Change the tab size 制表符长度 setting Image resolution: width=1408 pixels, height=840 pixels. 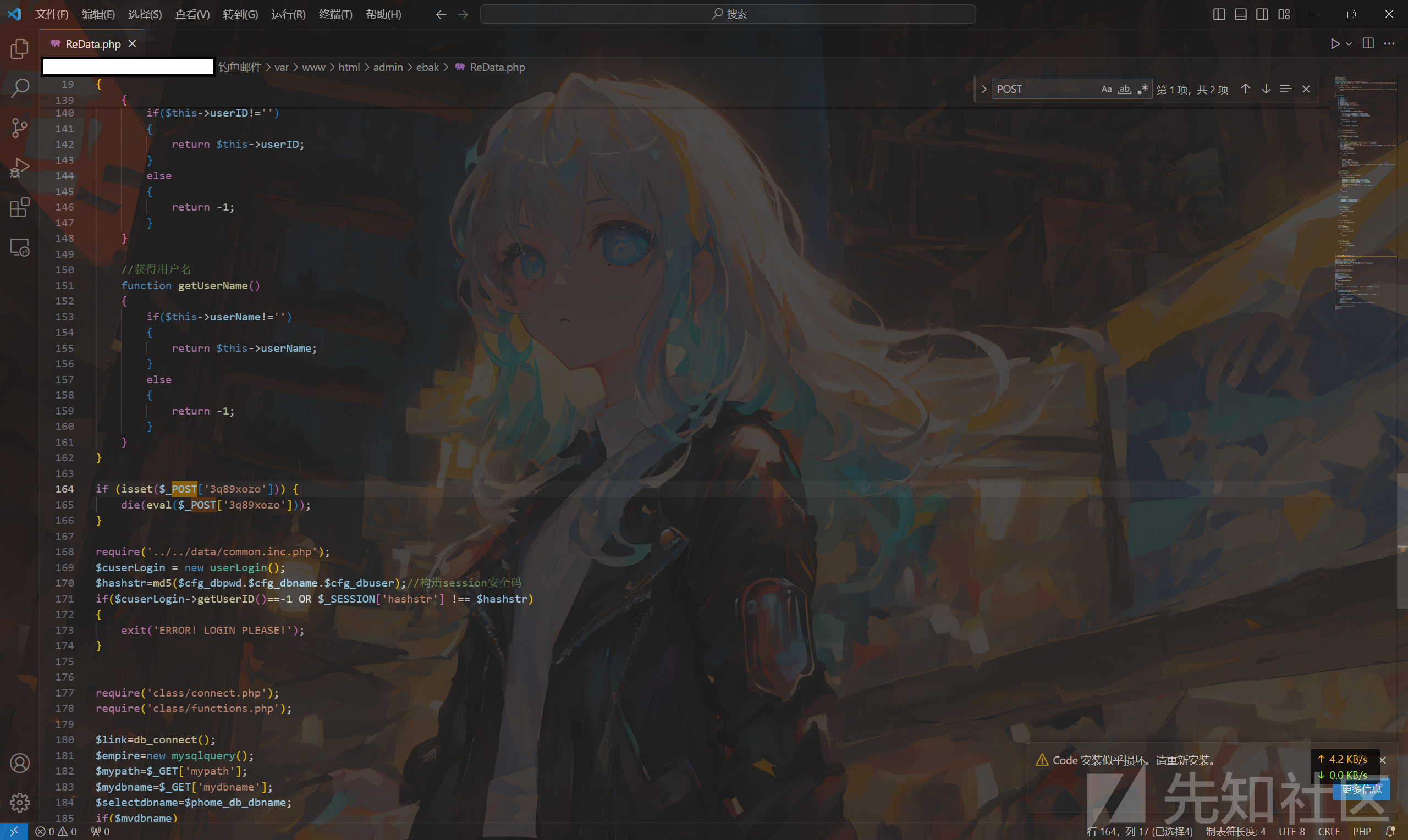[1235, 832]
